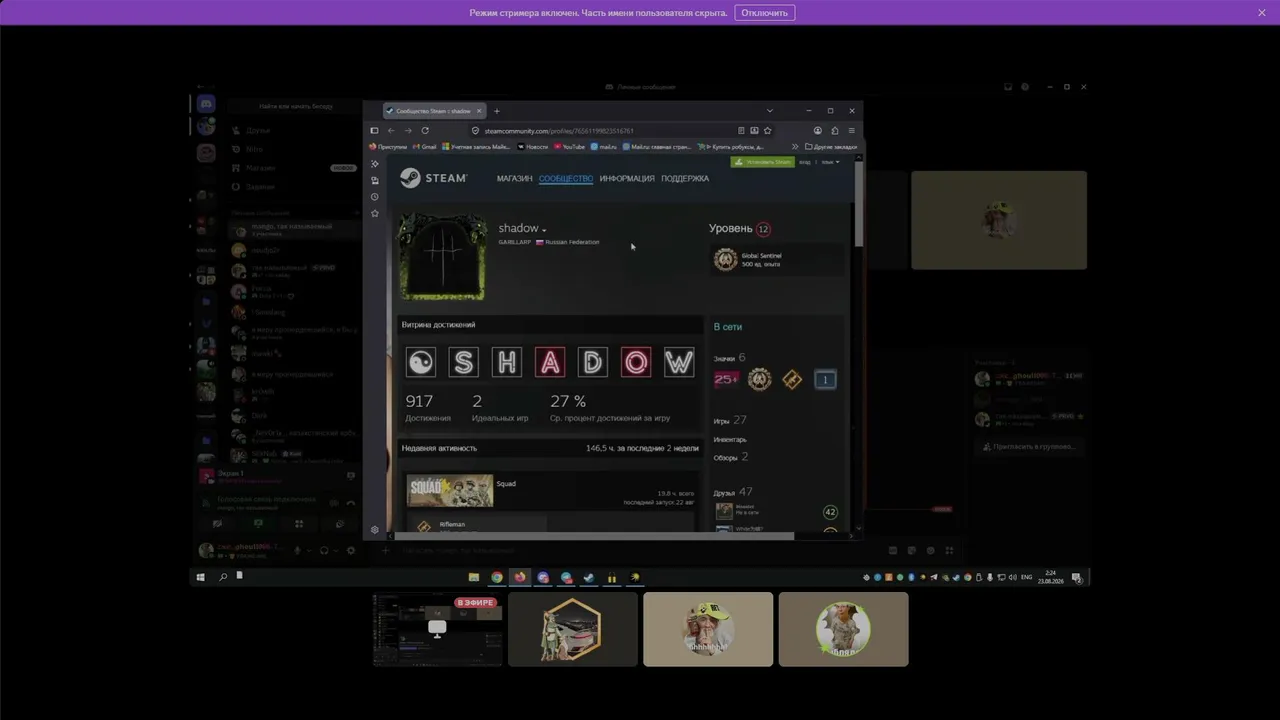This screenshot has height=720, width=1280.
Task: Open the Друзья 47 friends link
Action: (x=733, y=492)
